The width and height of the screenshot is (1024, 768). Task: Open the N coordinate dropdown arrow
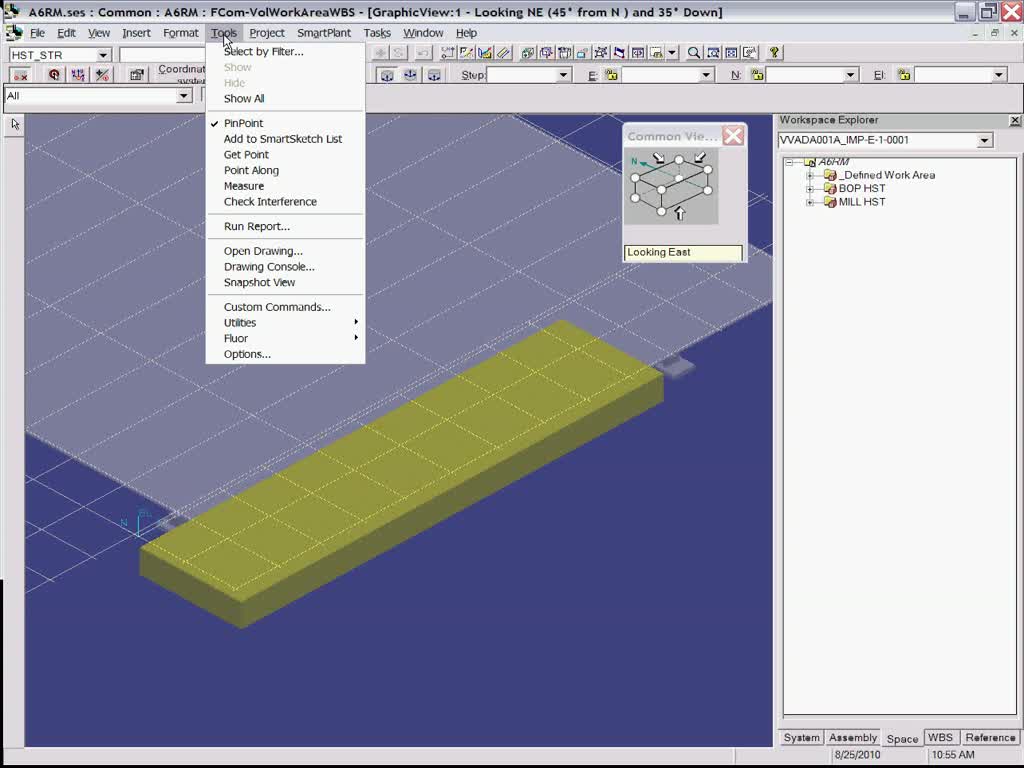click(850, 75)
